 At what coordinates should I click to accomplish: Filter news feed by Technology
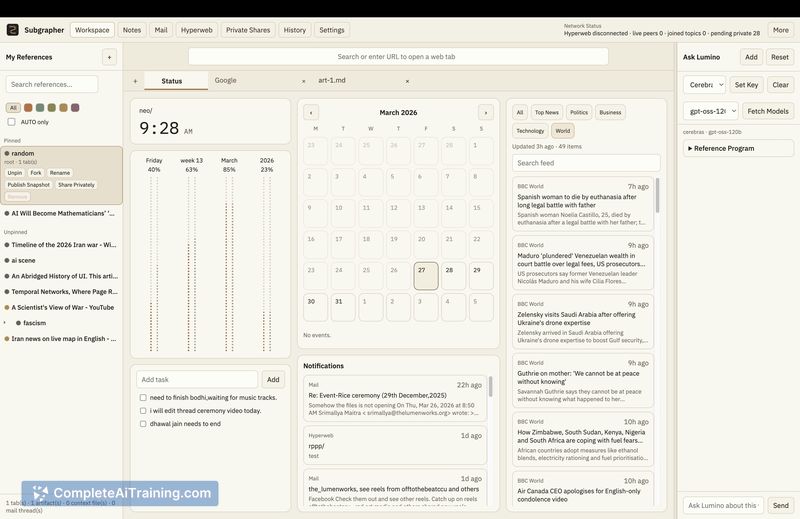click(x=530, y=131)
